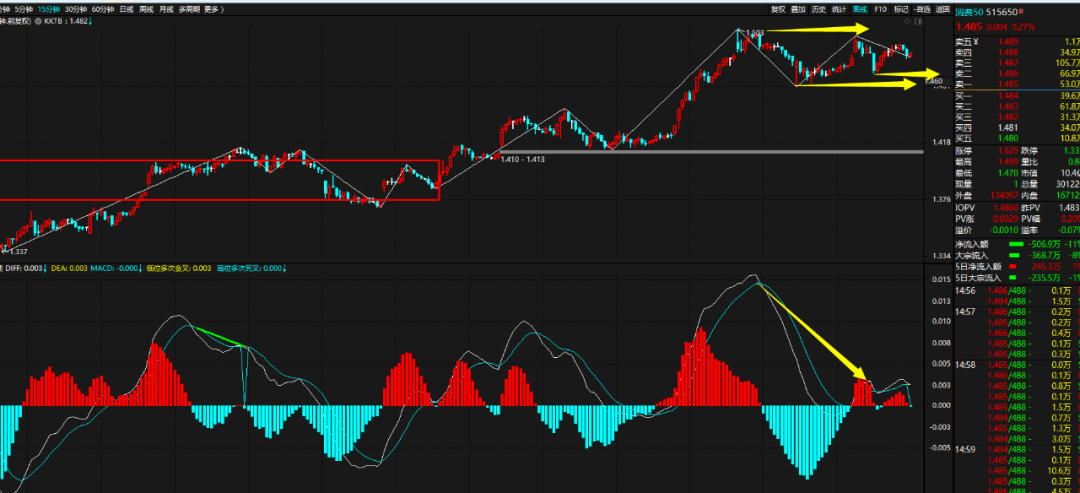
Task: Toggle the -自选 watchlist button
Action: click(922, 10)
